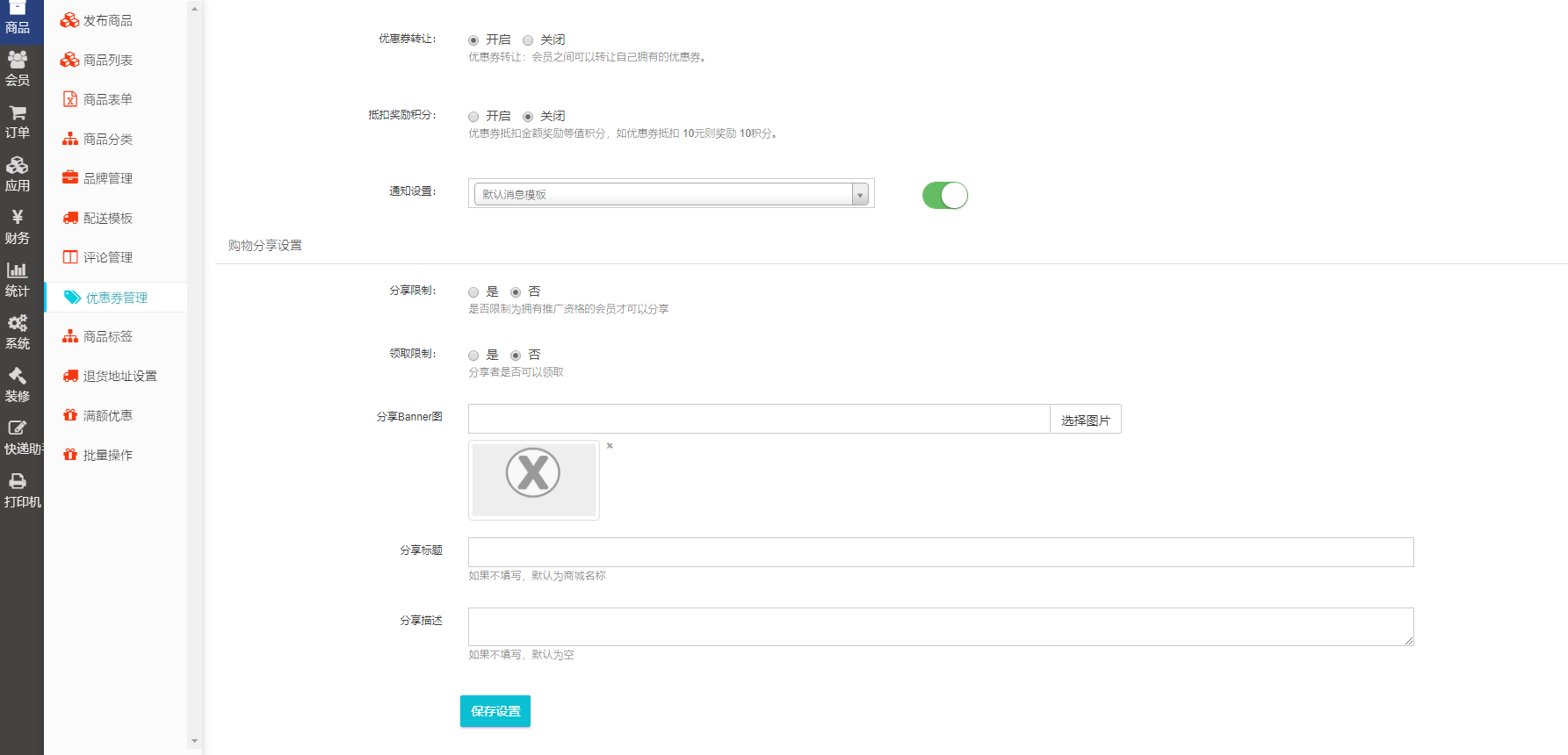Open the 统计 statistics chart icon
The height and width of the screenshot is (755, 1568).
(18, 271)
